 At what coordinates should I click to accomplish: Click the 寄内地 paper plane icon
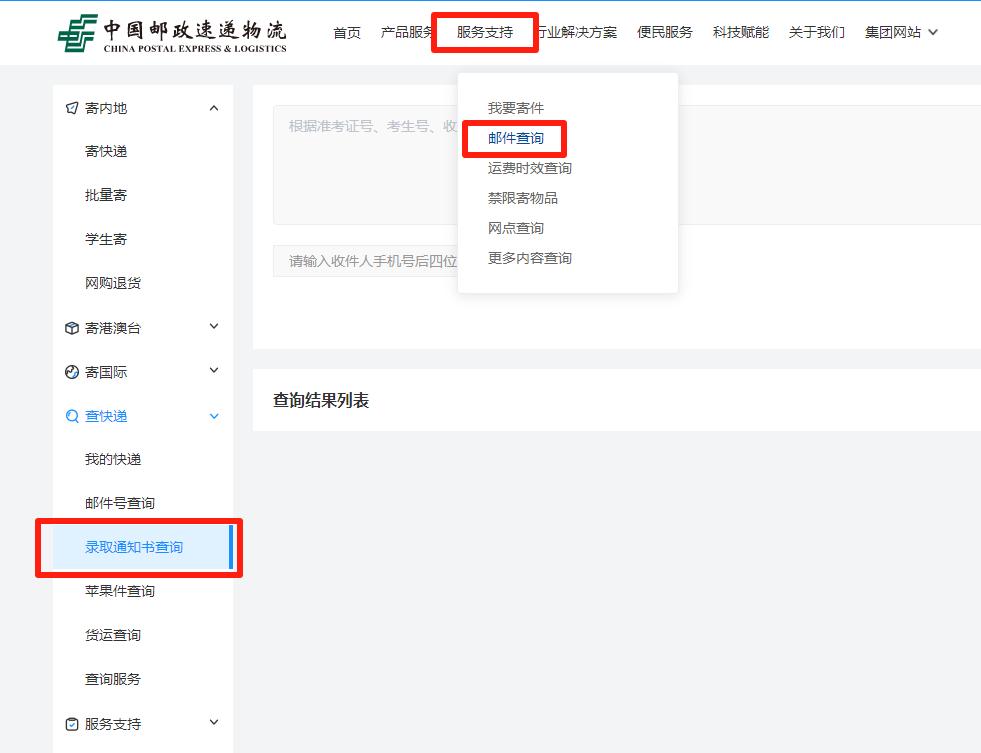(72, 108)
